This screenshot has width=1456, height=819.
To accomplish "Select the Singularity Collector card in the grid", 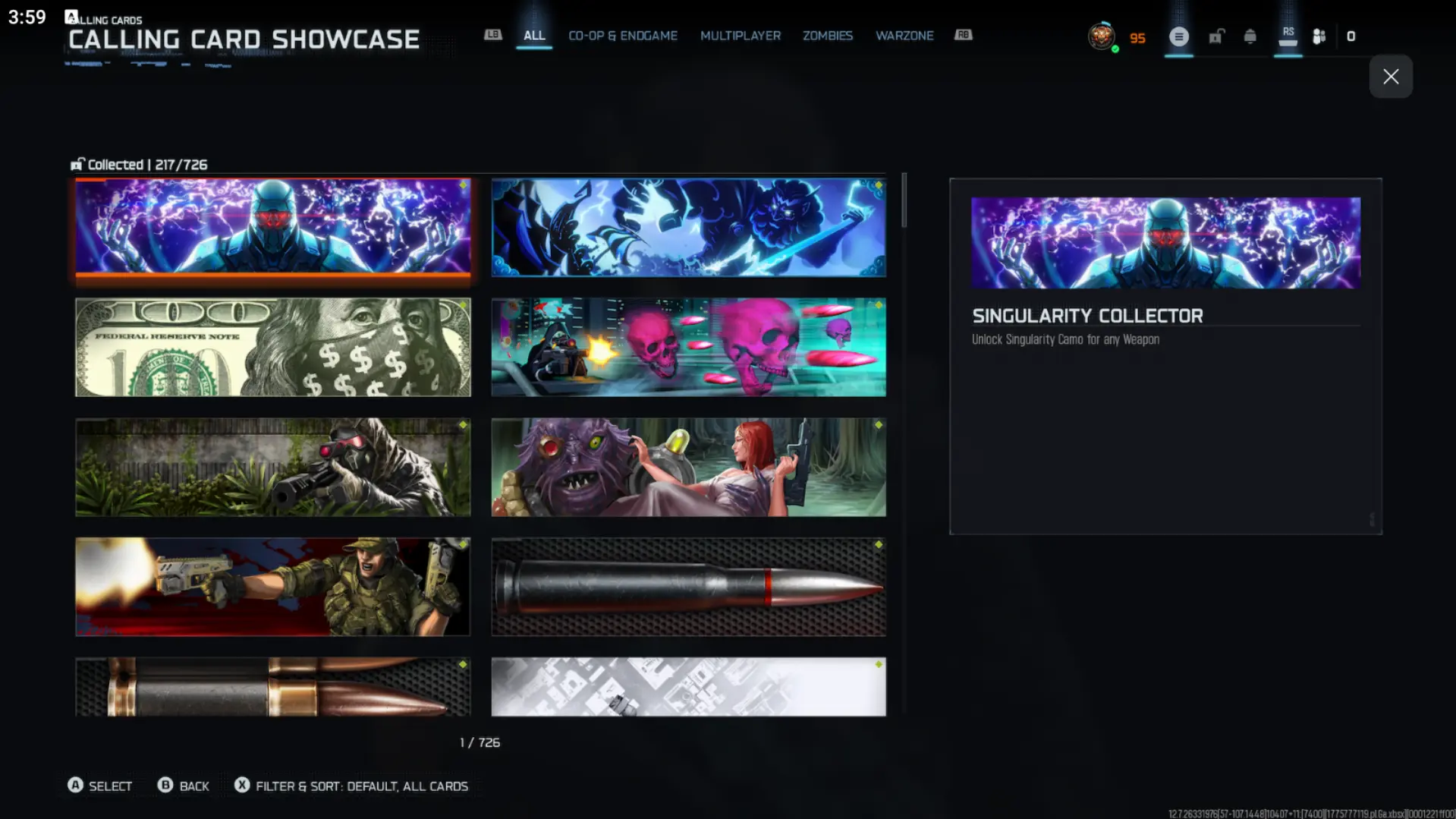I will pyautogui.click(x=273, y=227).
